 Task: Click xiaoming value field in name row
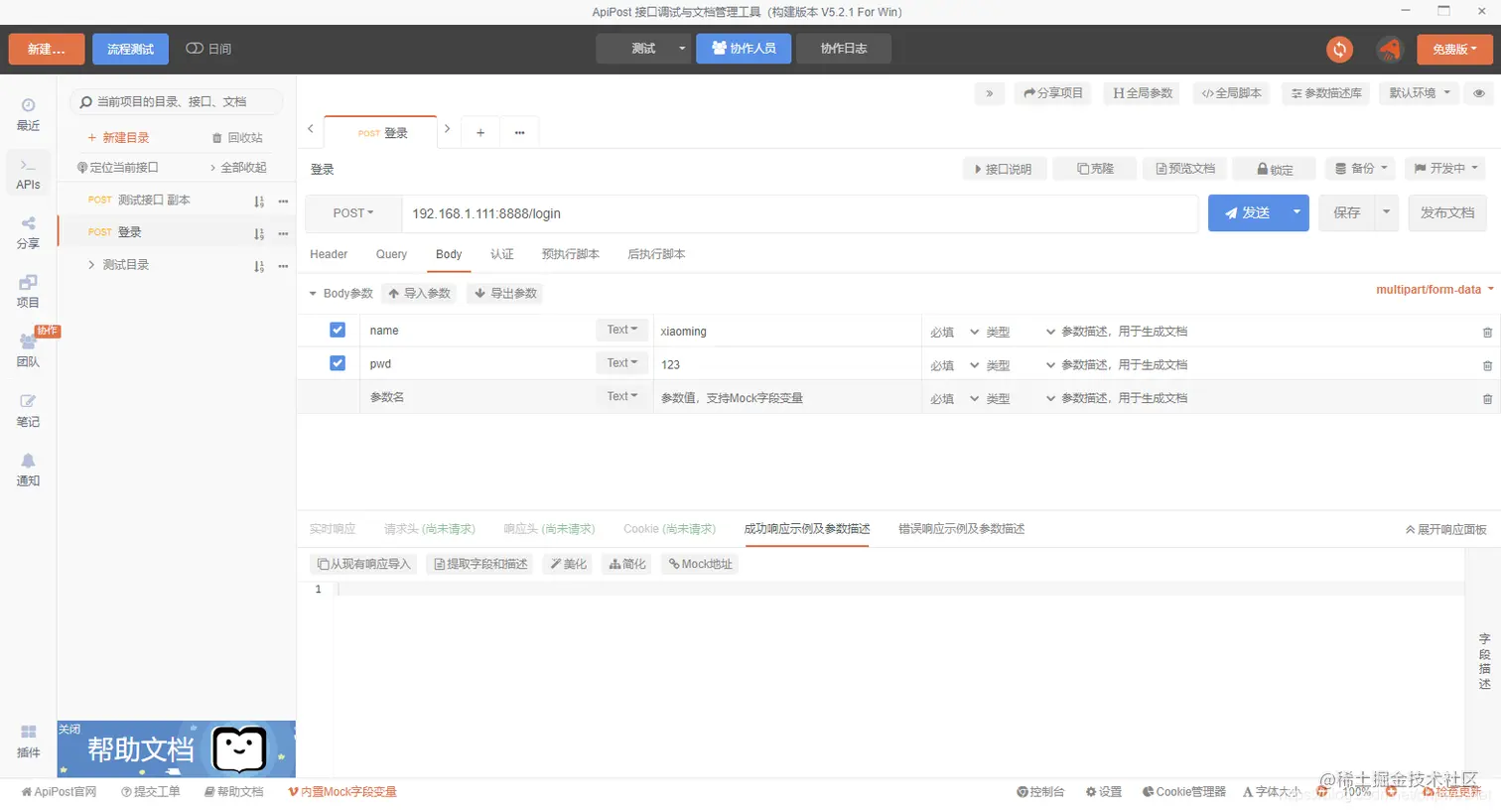pos(787,332)
